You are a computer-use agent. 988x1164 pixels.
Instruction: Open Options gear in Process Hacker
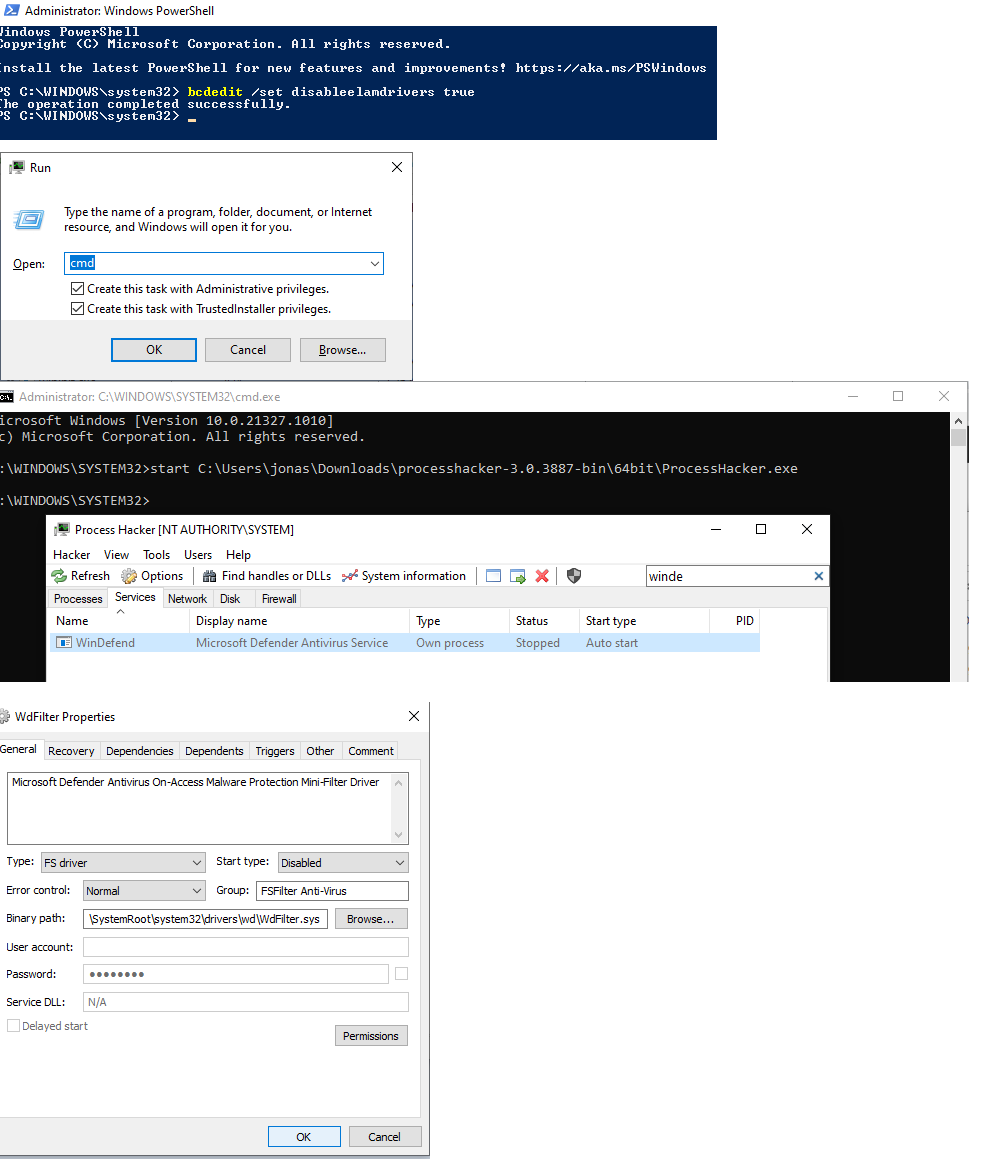[129, 576]
